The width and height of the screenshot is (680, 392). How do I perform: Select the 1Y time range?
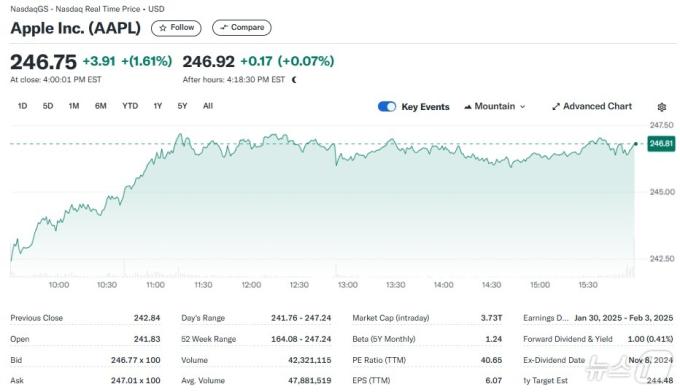pyautogui.click(x=157, y=106)
